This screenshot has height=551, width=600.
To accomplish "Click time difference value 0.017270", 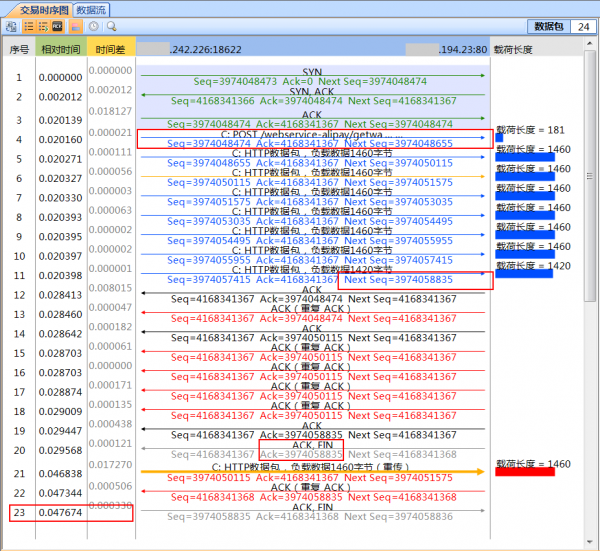I will pyautogui.click(x=111, y=465).
